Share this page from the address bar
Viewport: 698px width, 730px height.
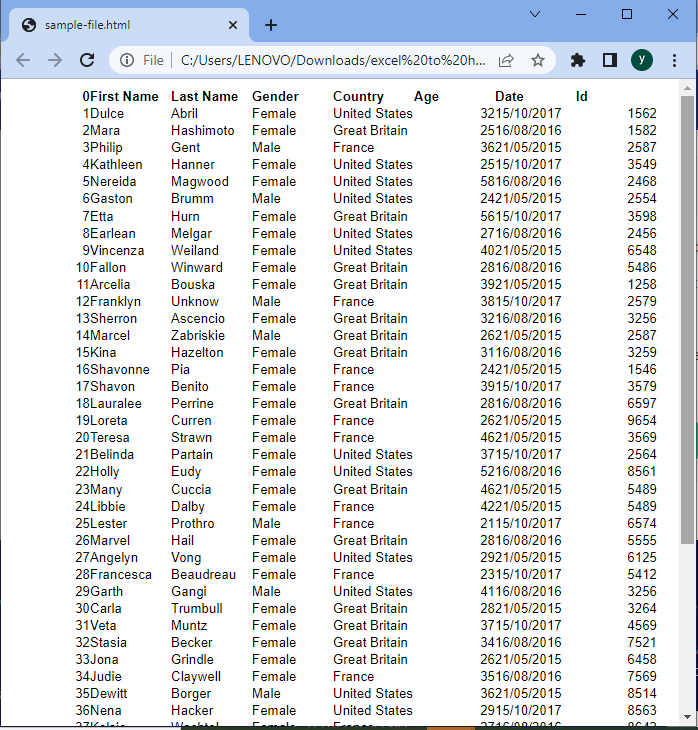pos(507,60)
